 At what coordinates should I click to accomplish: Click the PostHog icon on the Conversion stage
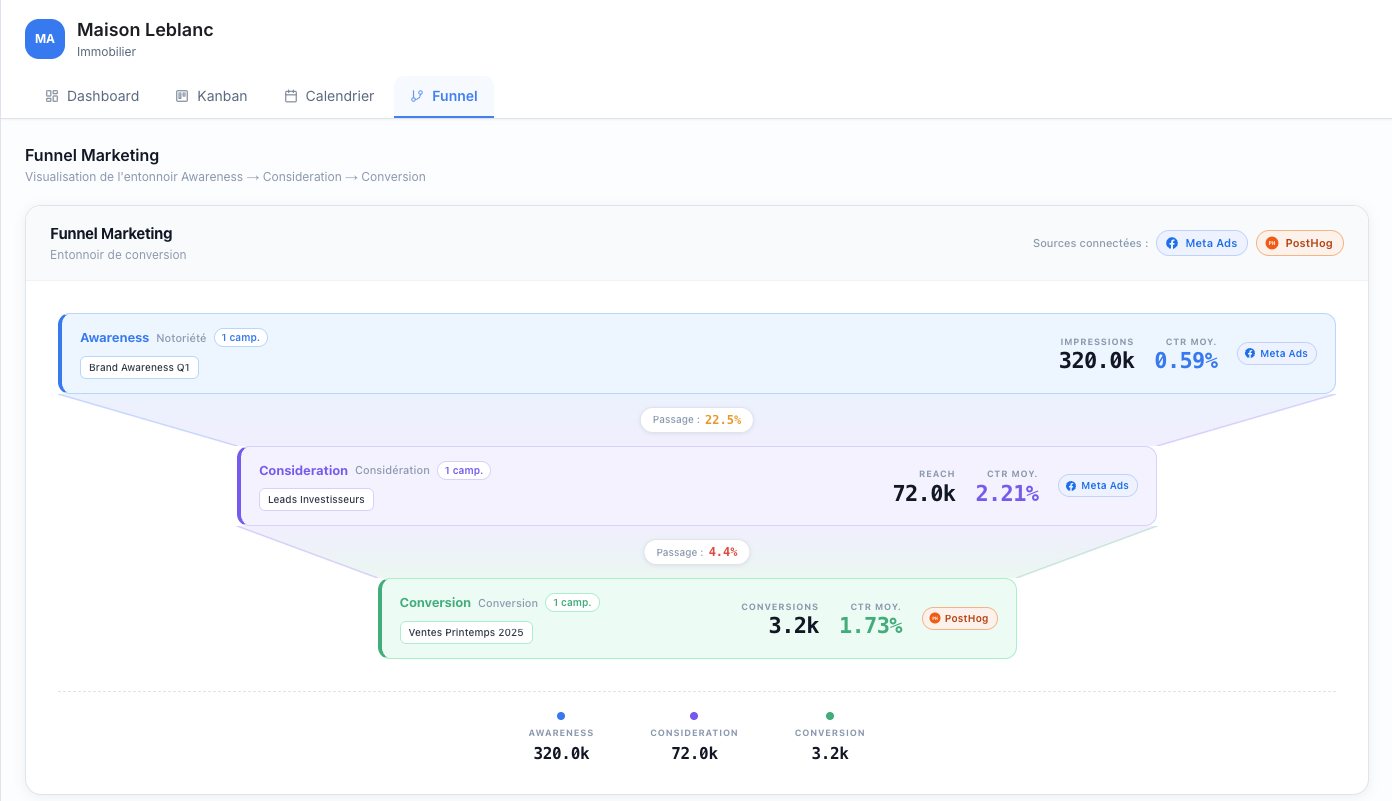(935, 618)
